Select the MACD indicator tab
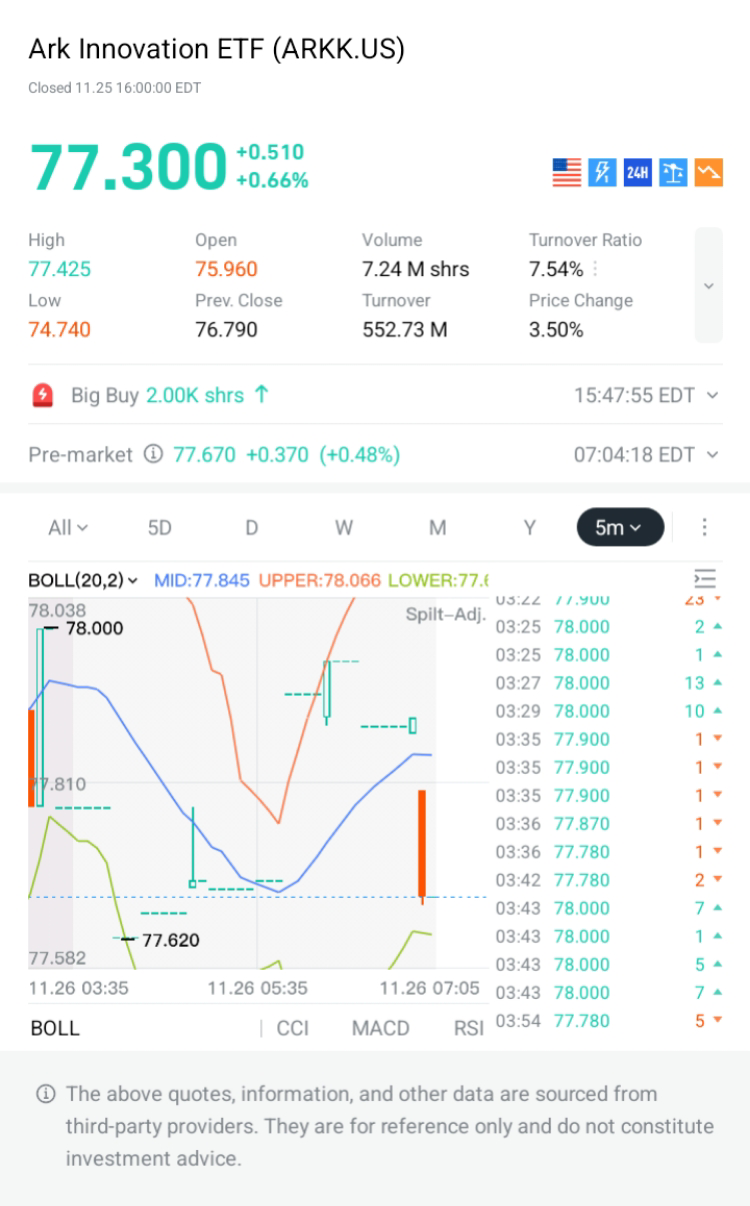Image resolution: width=750 pixels, height=1206 pixels. pyautogui.click(x=380, y=1028)
